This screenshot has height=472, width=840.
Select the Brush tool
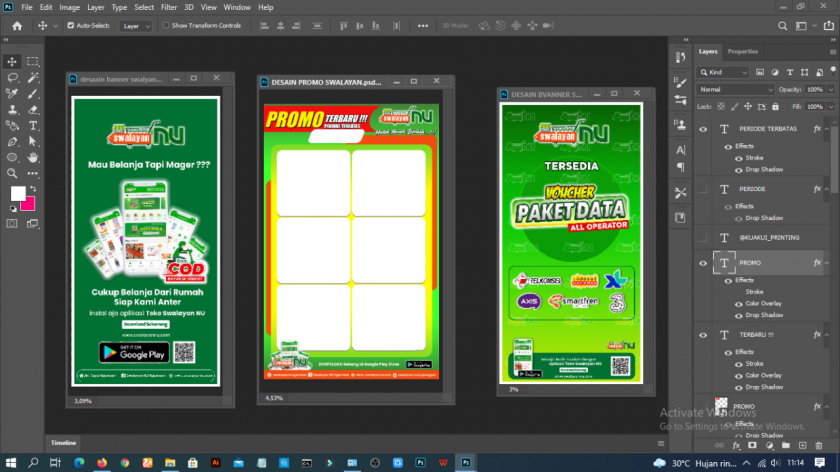tap(33, 94)
